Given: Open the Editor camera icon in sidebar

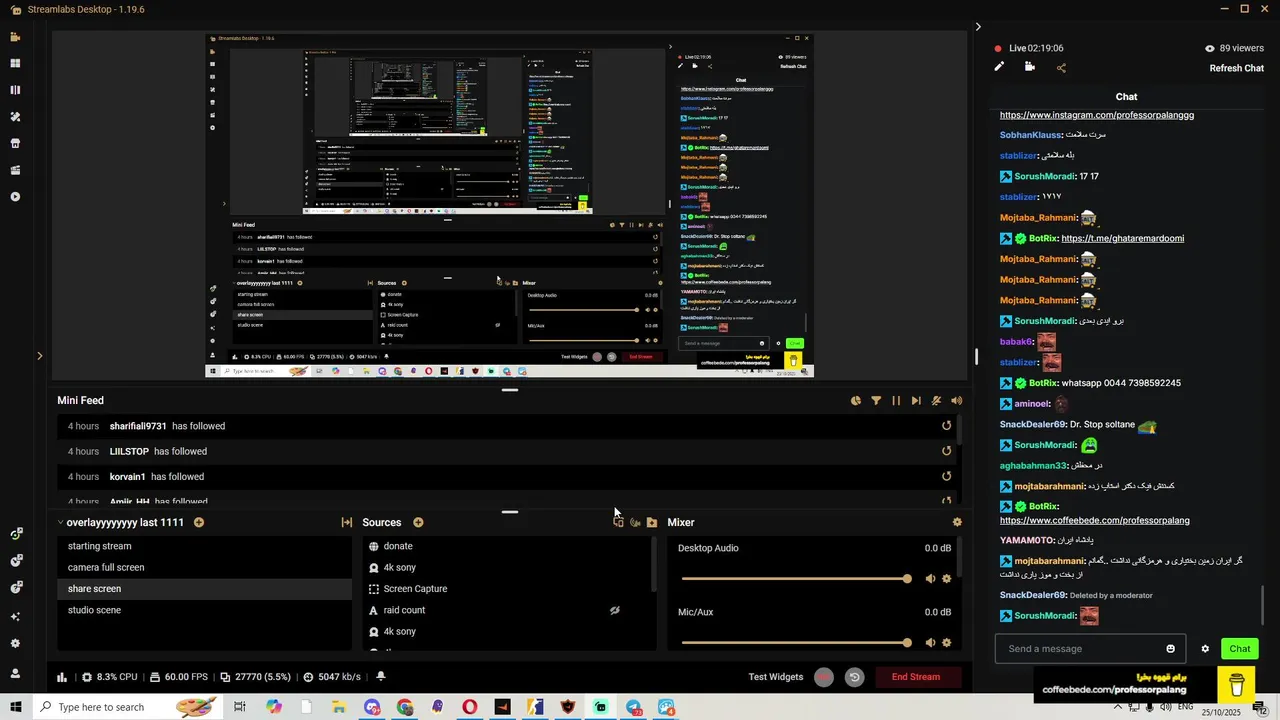Looking at the screenshot, I should [x=15, y=37].
